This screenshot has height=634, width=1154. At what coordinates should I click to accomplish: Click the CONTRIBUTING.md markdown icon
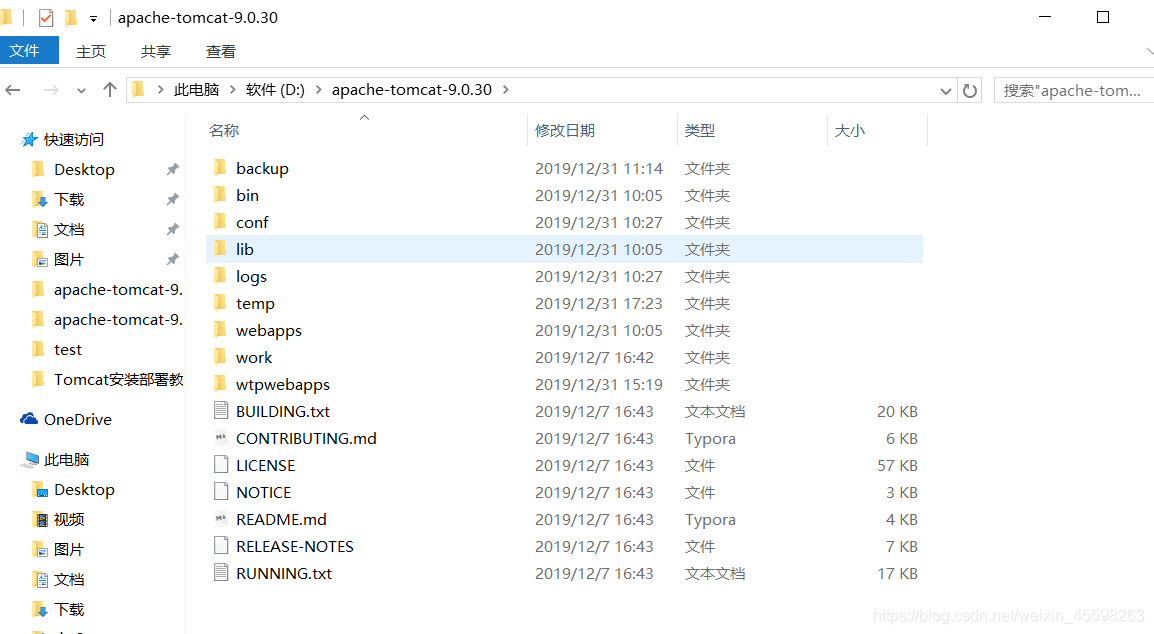(221, 437)
